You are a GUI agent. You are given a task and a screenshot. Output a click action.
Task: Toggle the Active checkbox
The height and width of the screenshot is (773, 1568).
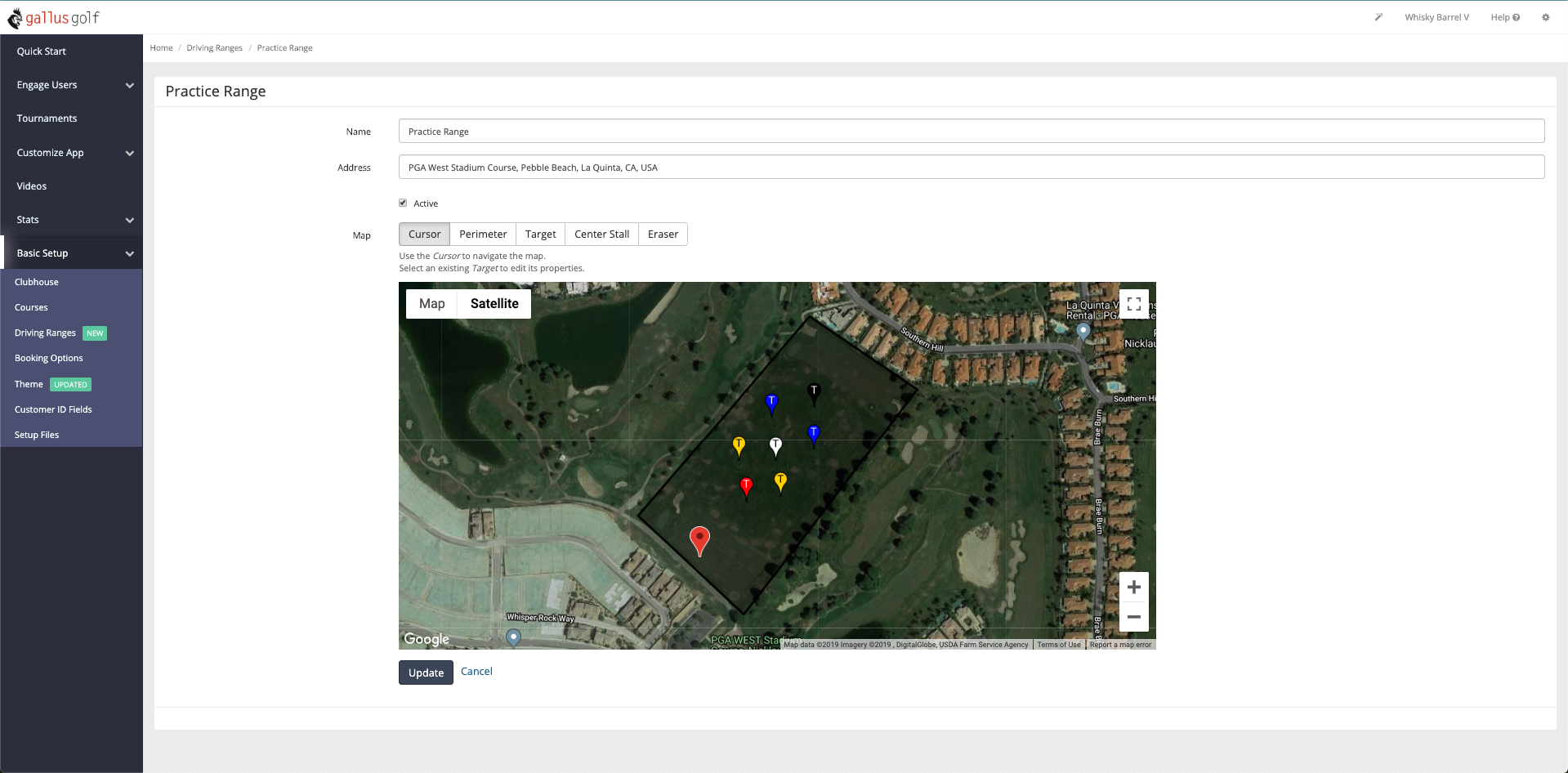pyautogui.click(x=403, y=203)
